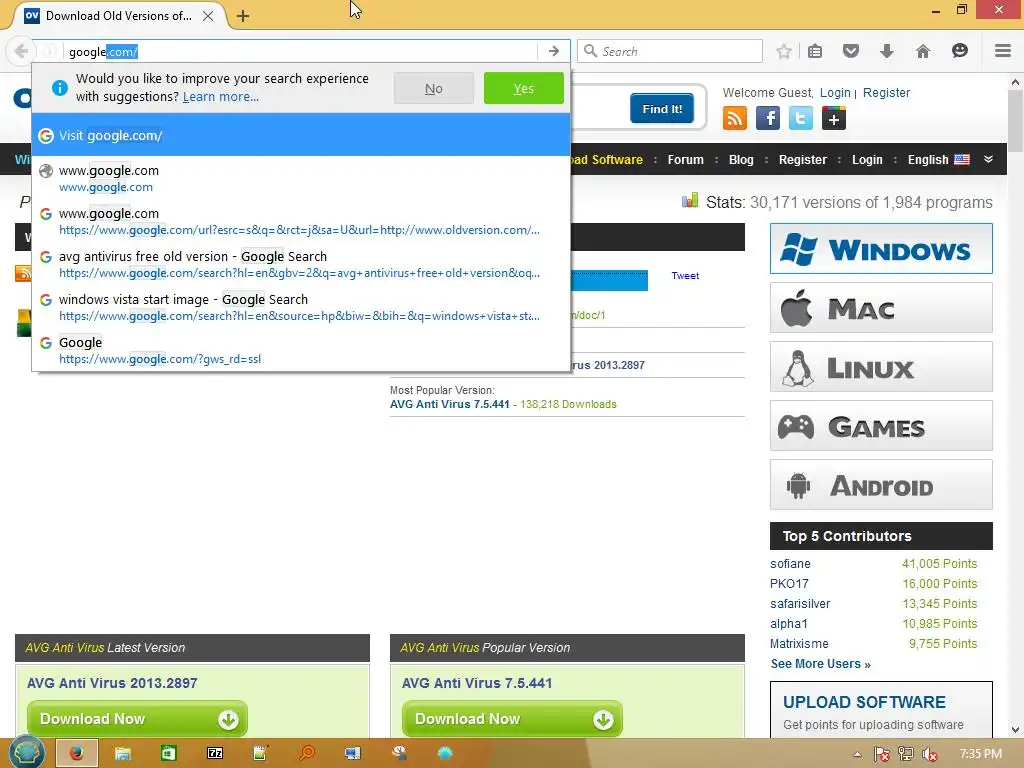Close the Download Old Versions tab
This screenshot has height=768, width=1024.
(208, 16)
